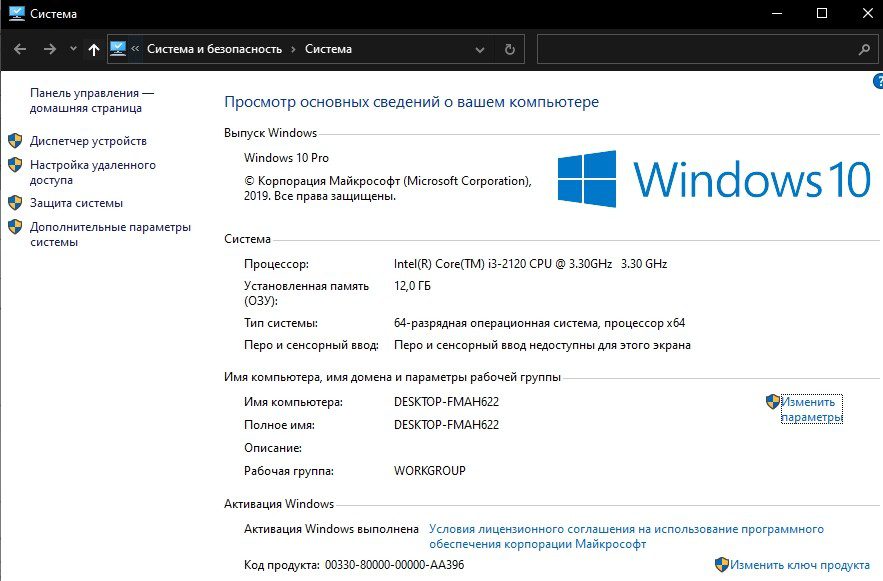Select the "Система" breadcrumb segment
Viewport: 883px width, 581px height.
[x=328, y=49]
